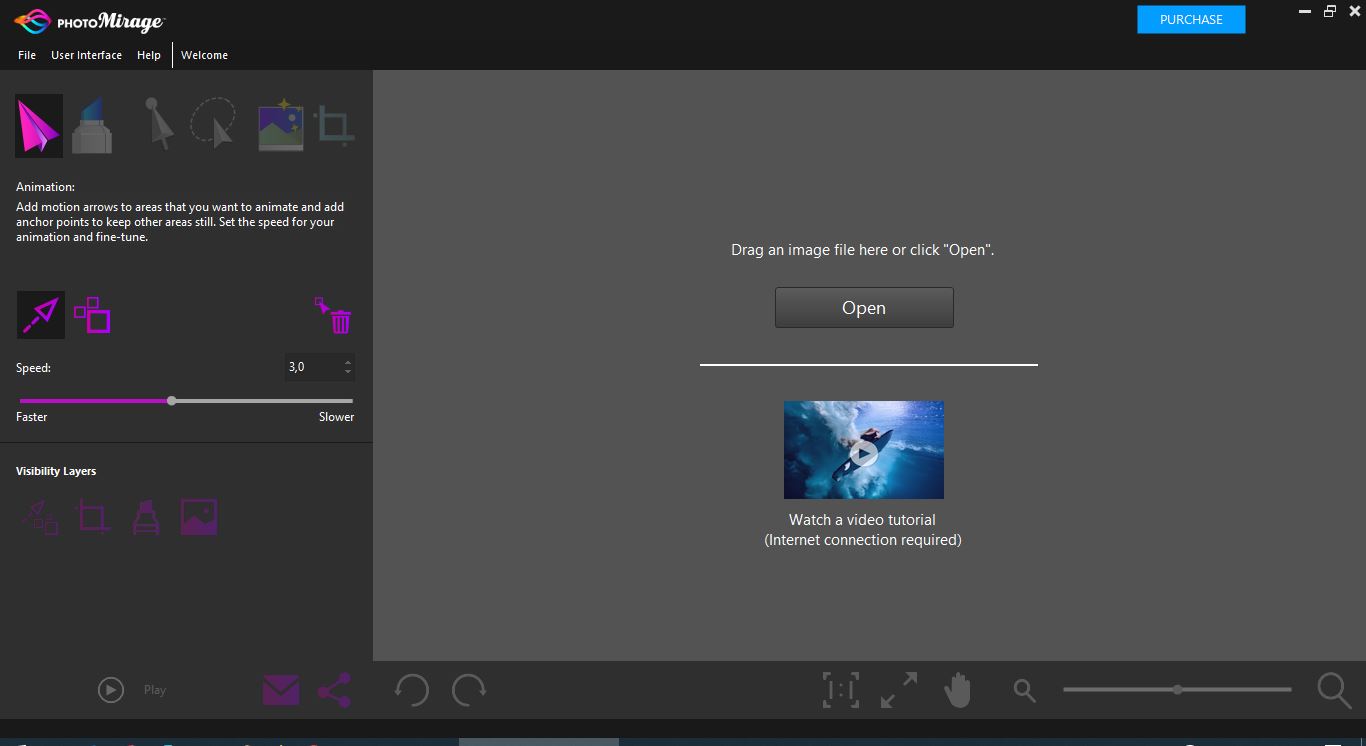
Task: Click the Play label text
Action: pyautogui.click(x=155, y=690)
